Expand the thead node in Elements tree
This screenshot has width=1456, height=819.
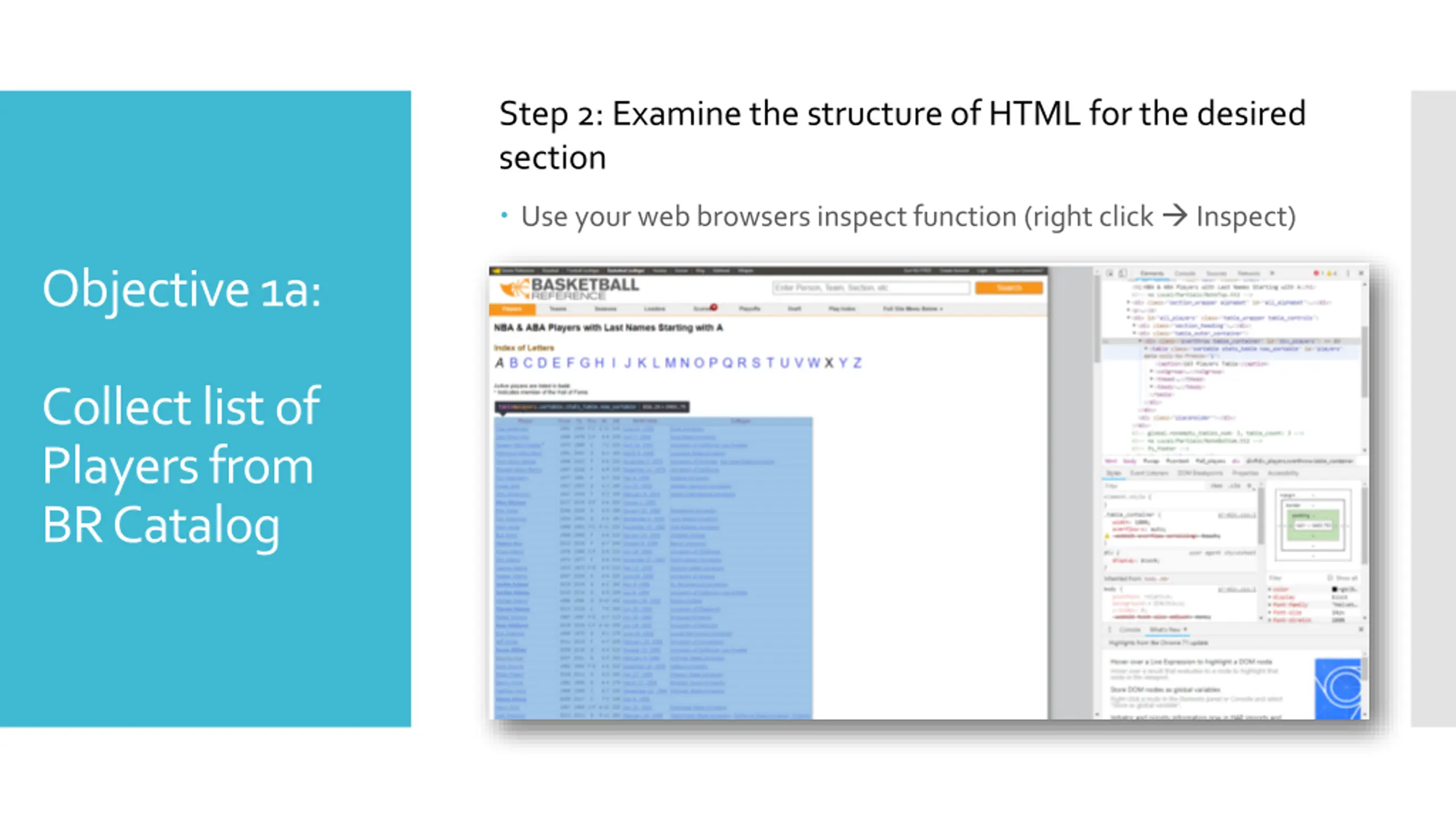point(1151,379)
